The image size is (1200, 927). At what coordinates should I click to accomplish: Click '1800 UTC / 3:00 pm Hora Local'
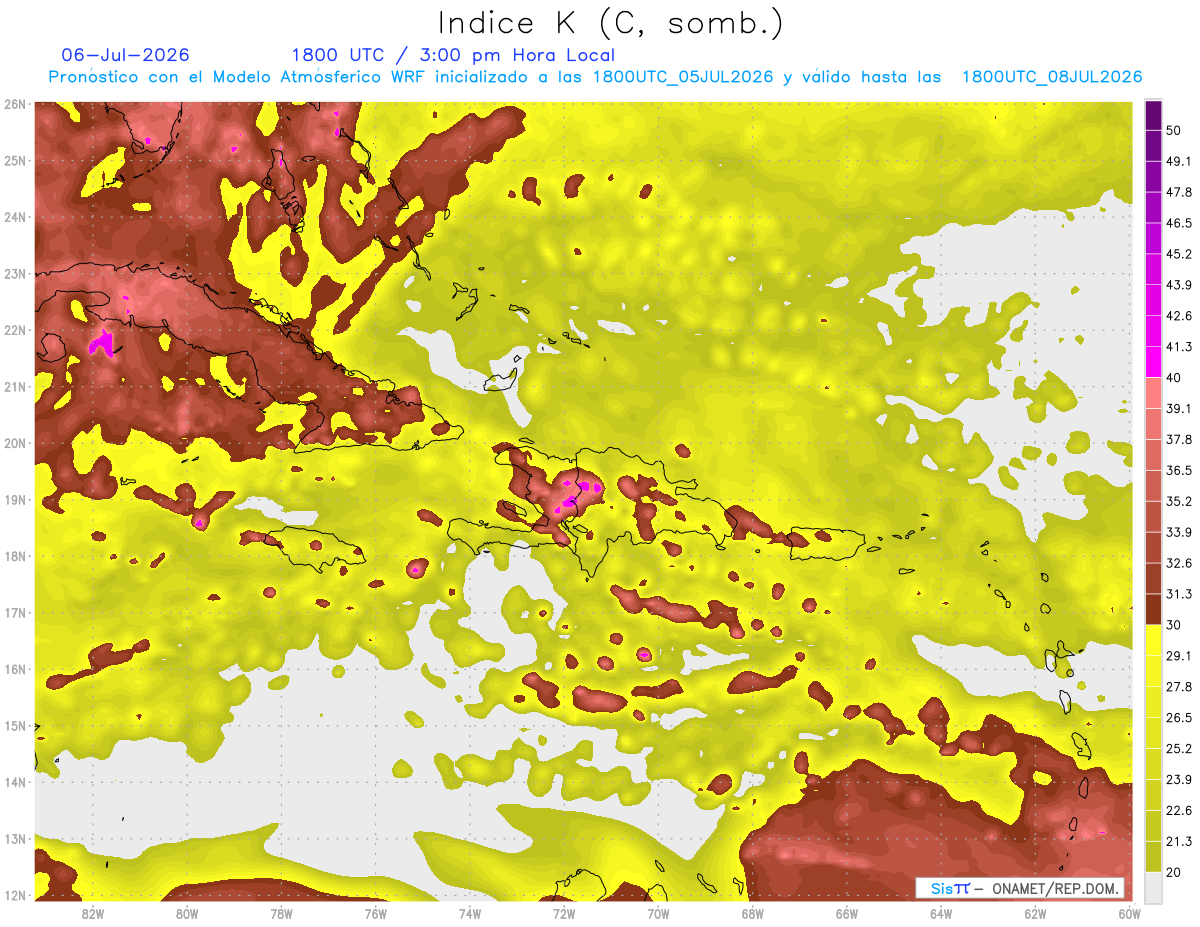pos(453,55)
